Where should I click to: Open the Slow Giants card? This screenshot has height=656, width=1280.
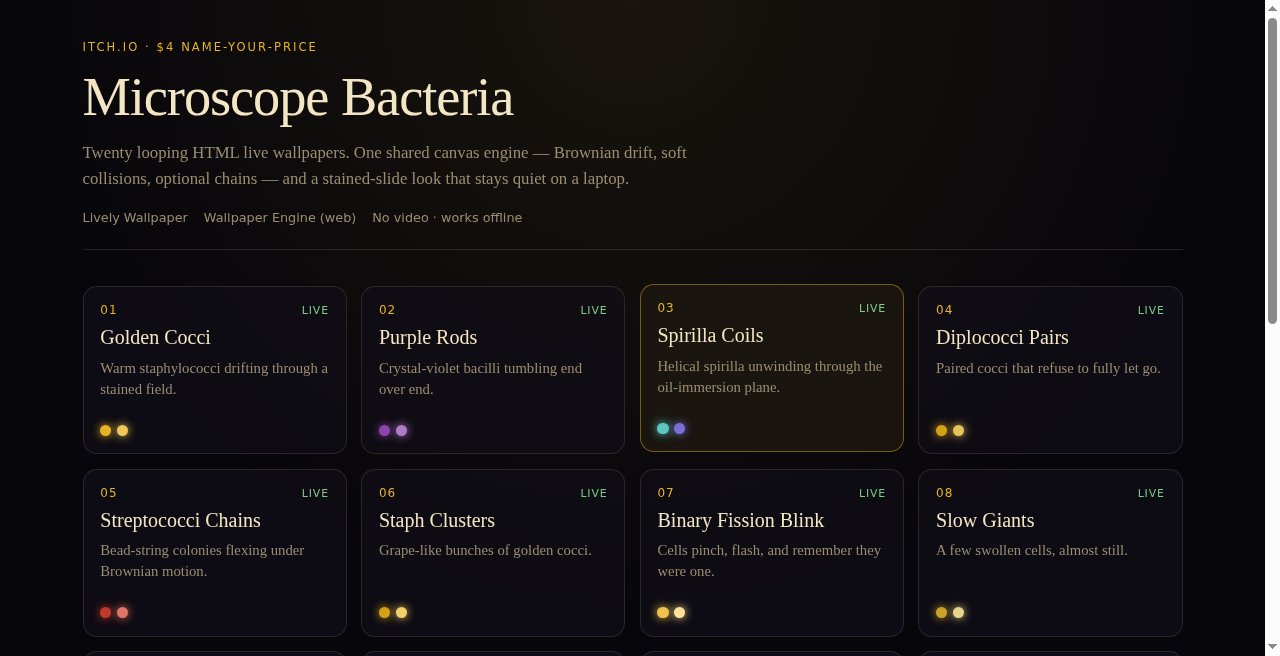[x=1050, y=553]
